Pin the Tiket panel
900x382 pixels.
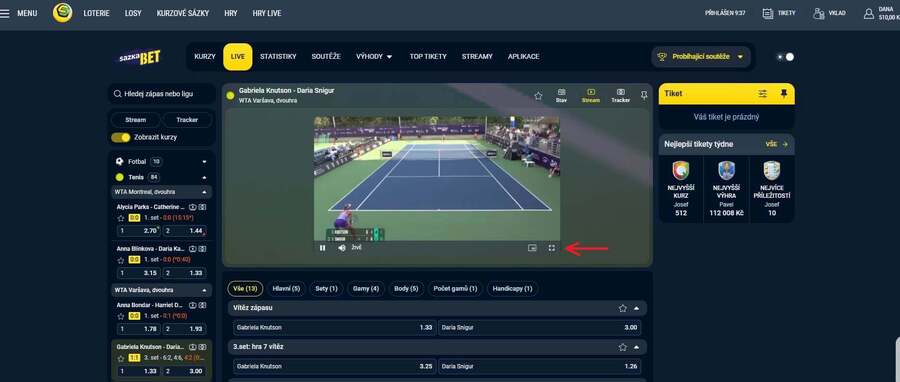[784, 93]
